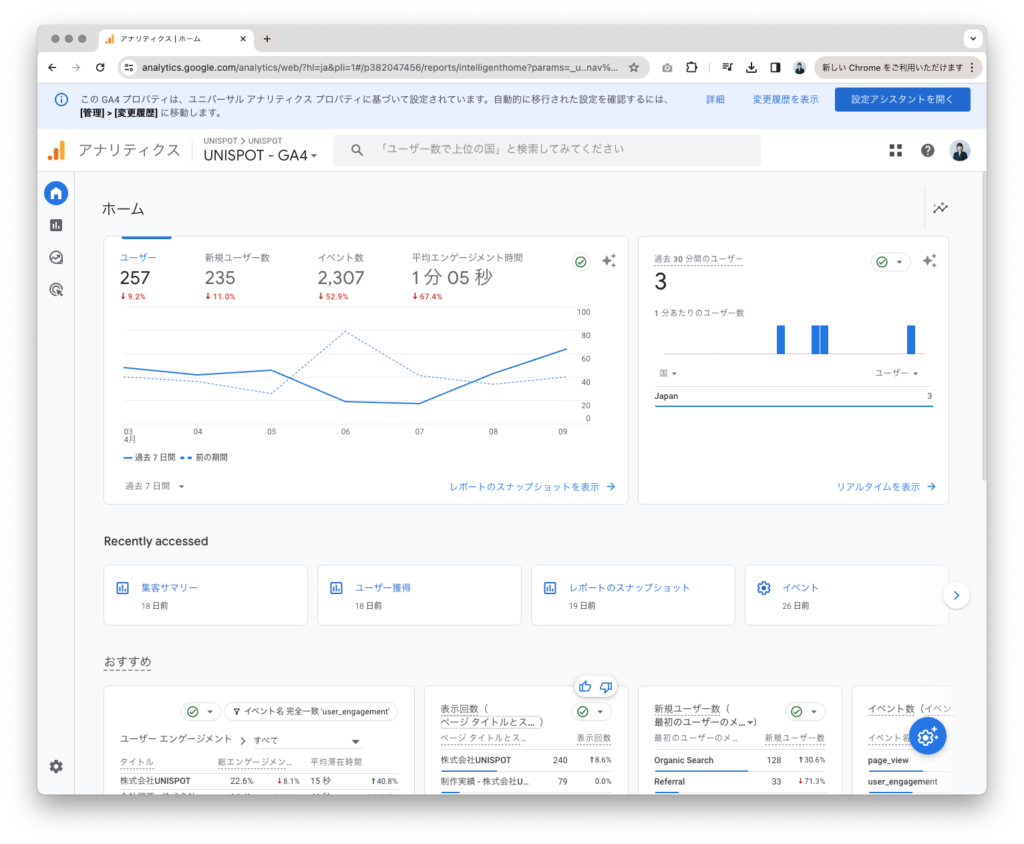
Task: Open the data quality dropdown on 新規ユーザー数 card
Action: (x=805, y=711)
